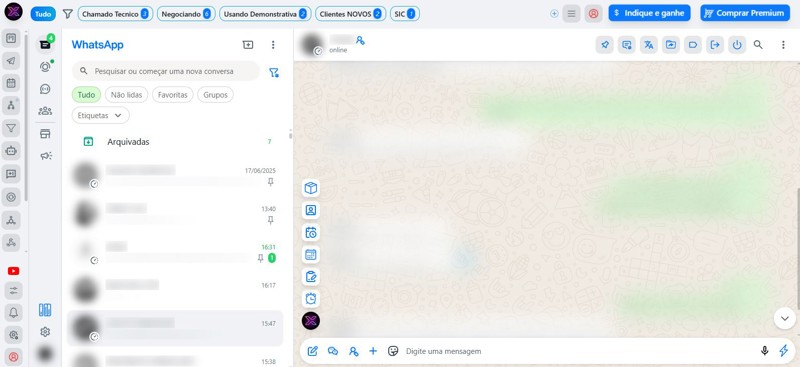
Task: Click the search or start new conversation field
Action: (166, 71)
